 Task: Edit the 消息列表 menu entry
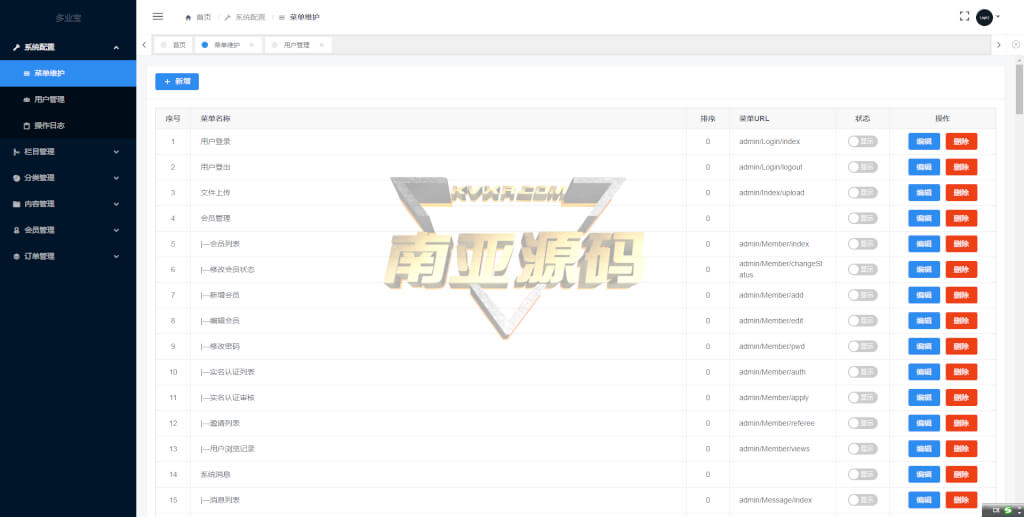[x=923, y=500]
